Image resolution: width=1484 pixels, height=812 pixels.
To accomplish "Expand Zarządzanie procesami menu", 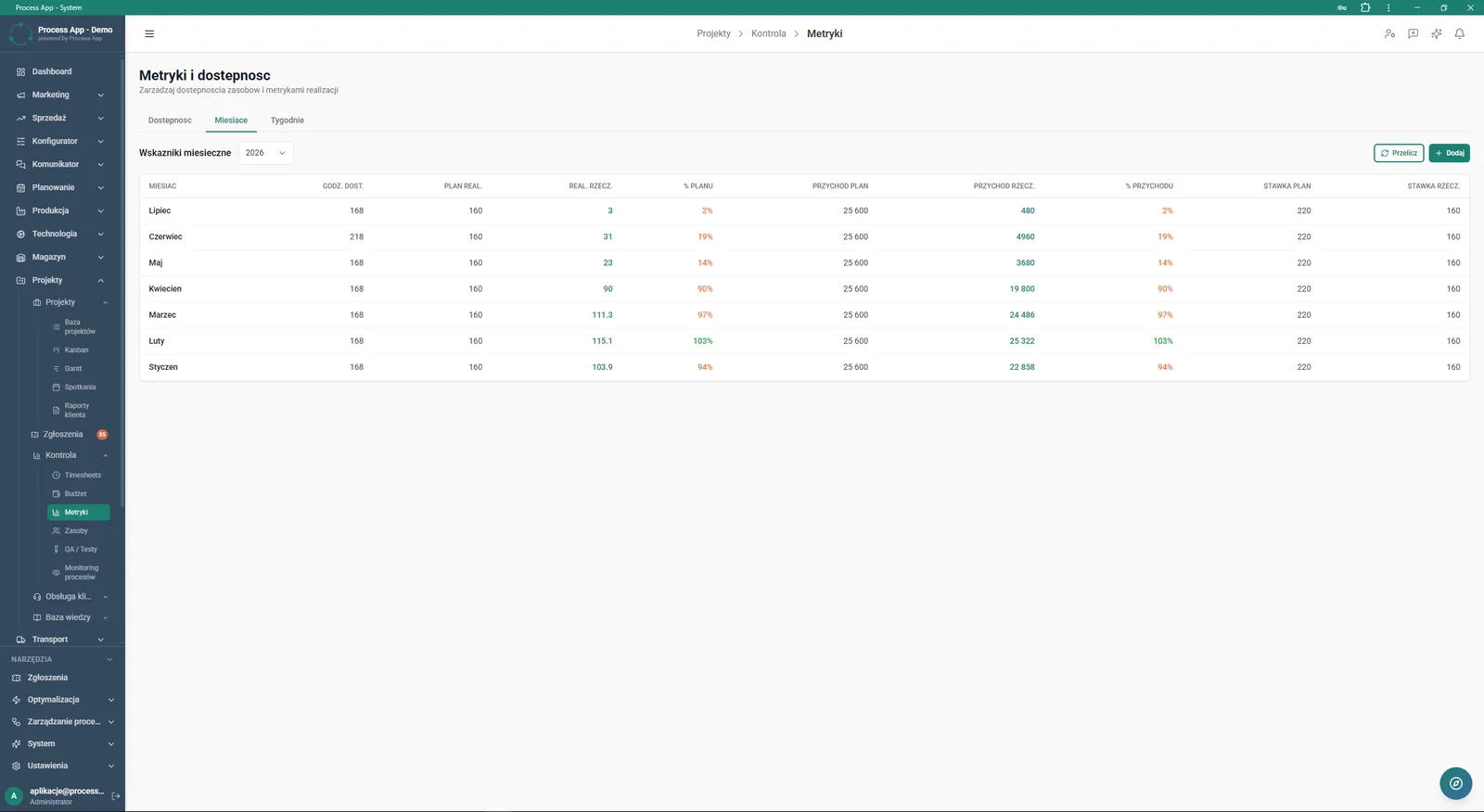I will coord(63,722).
